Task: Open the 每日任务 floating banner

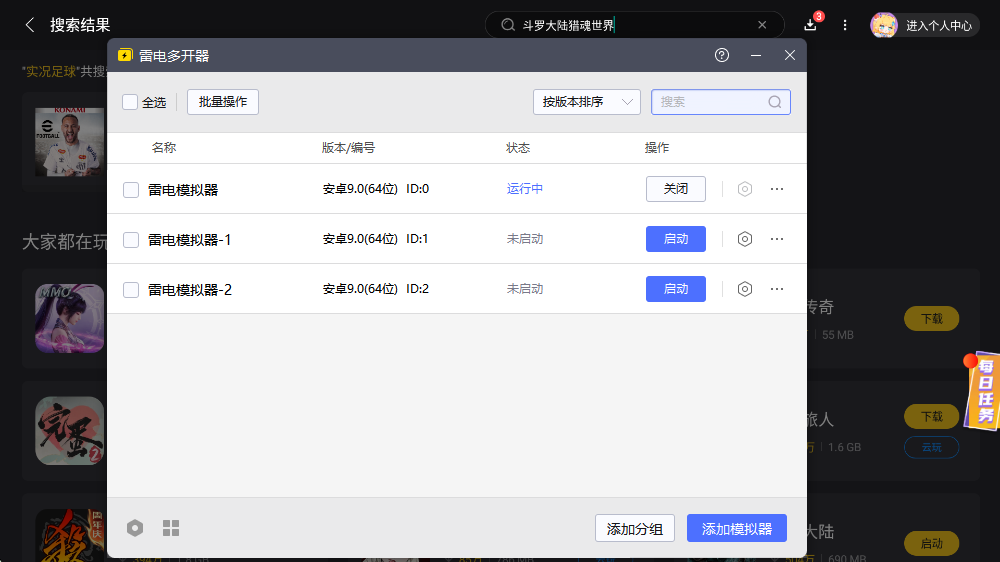Action: pos(983,390)
